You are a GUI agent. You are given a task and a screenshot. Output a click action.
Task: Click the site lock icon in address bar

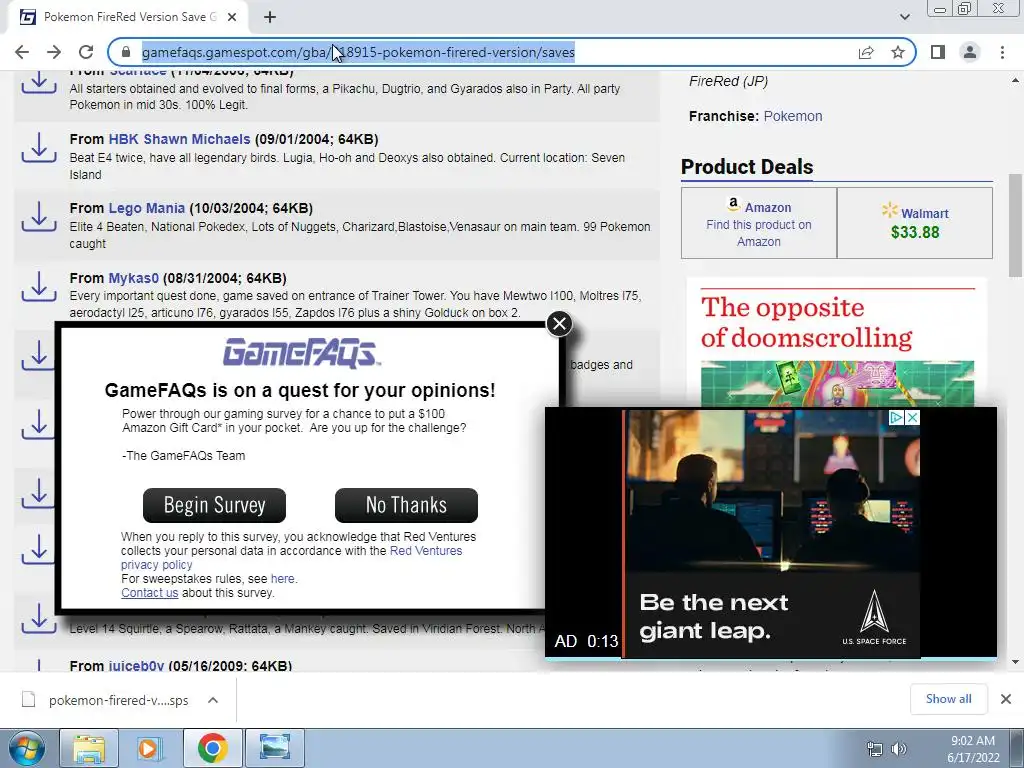tap(125, 52)
